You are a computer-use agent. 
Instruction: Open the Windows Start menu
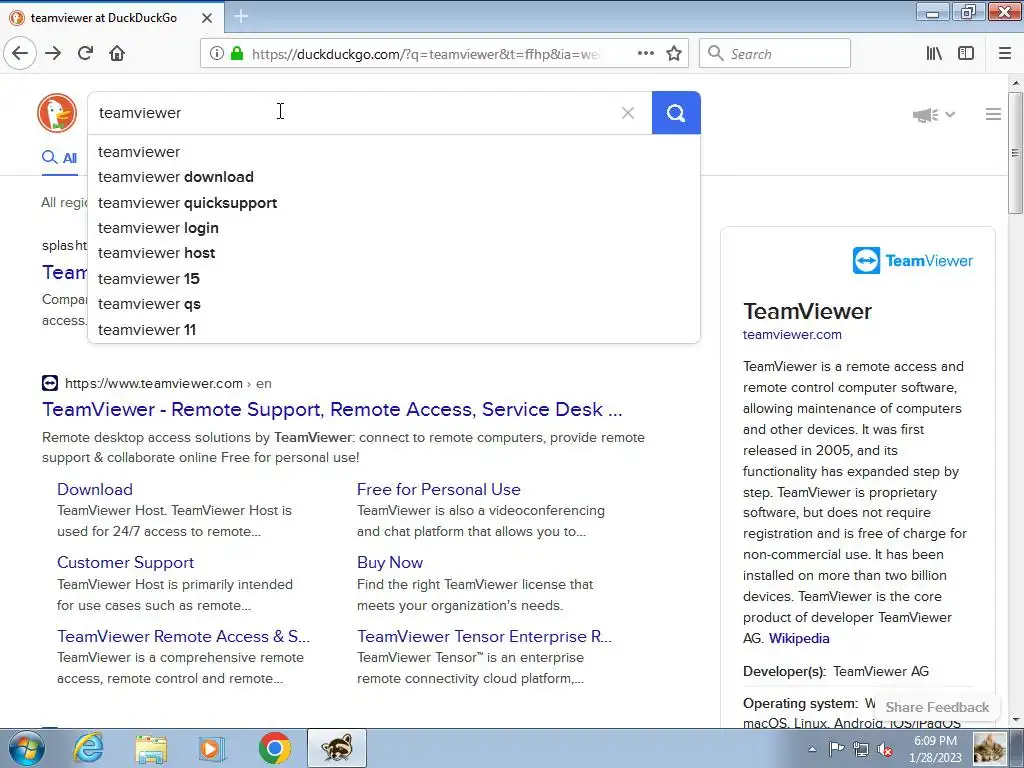coord(26,748)
